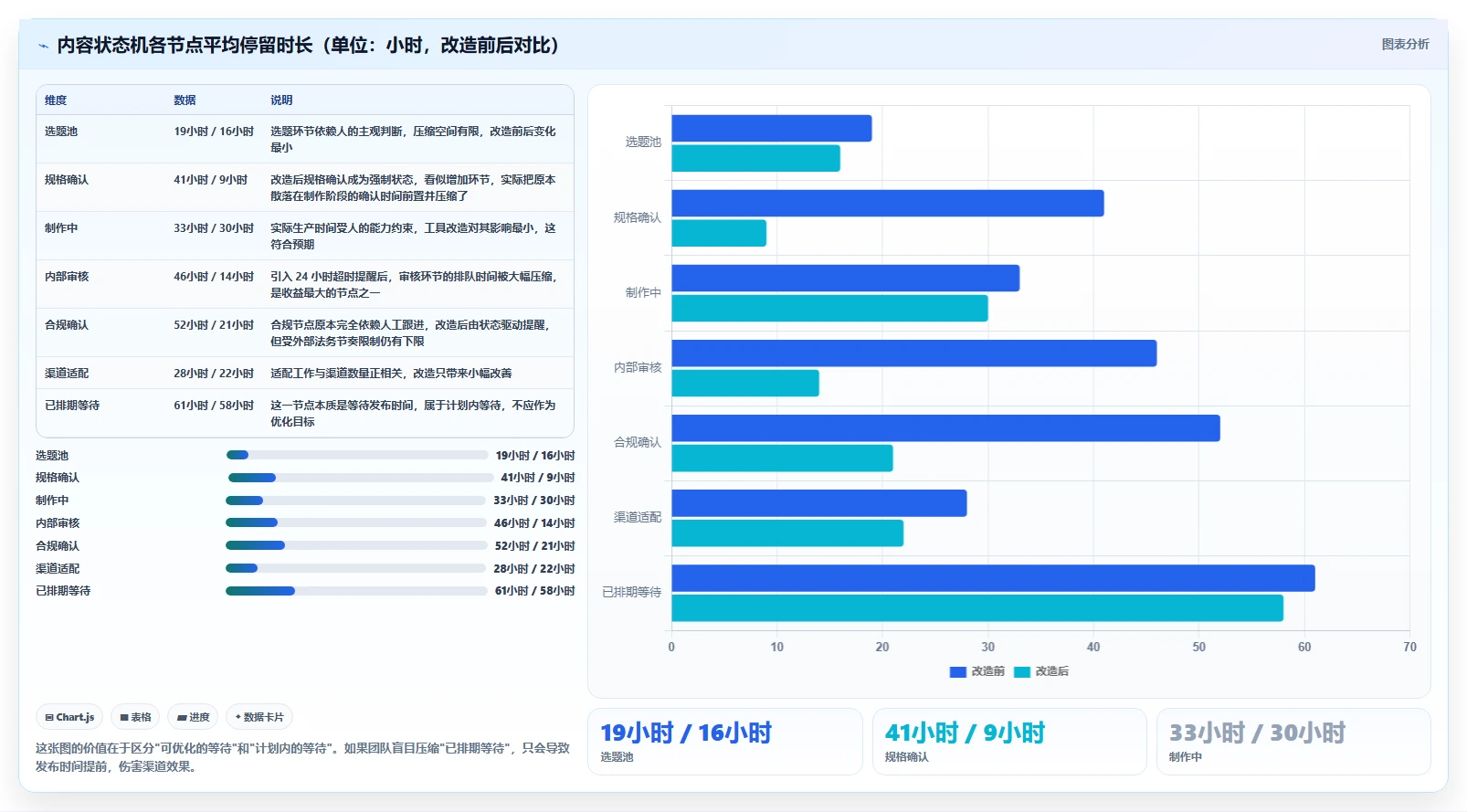Open the 规格确认 41小时 / 9小时 data card

[1009, 742]
